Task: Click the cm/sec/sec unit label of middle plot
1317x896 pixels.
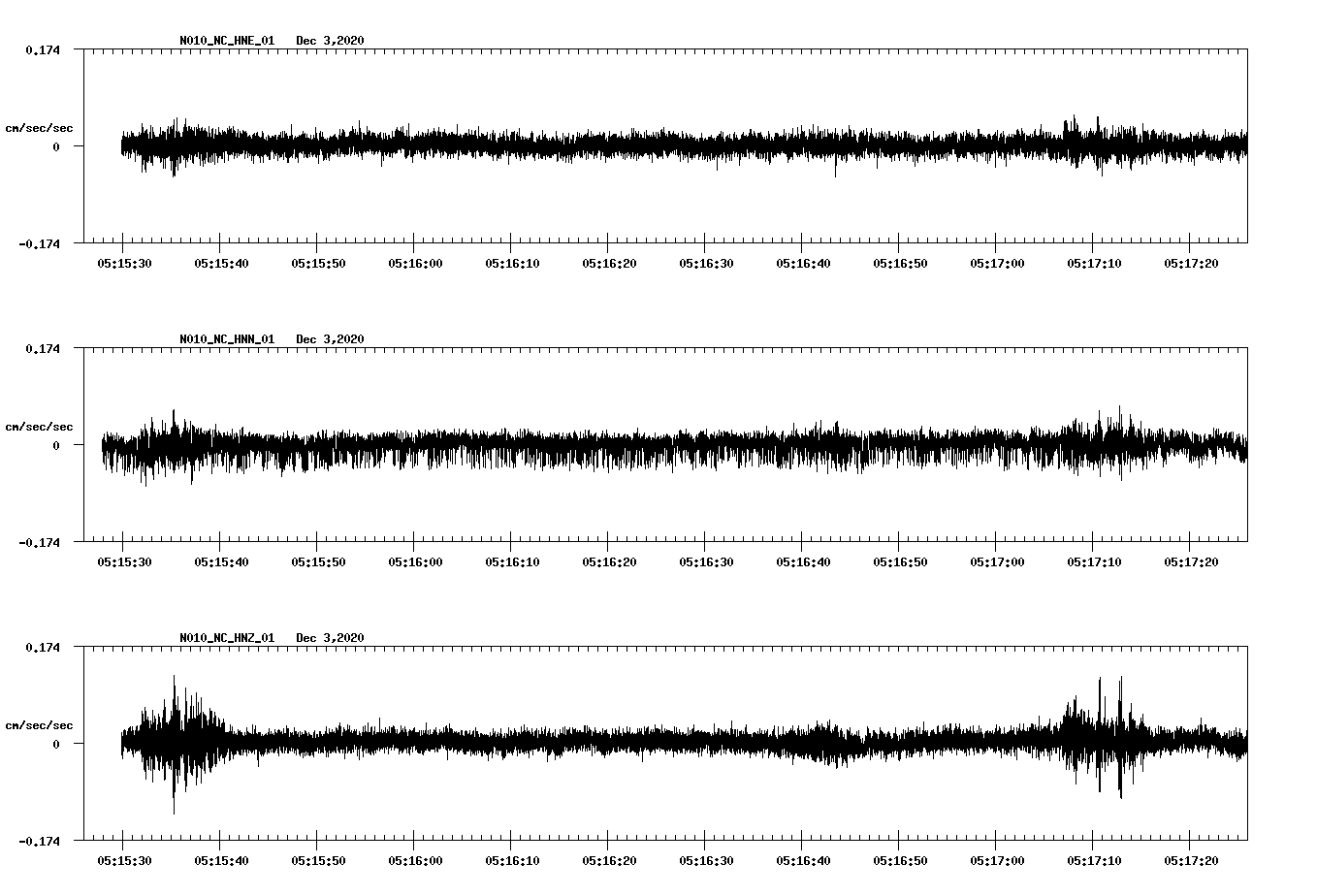Action: coord(40,426)
